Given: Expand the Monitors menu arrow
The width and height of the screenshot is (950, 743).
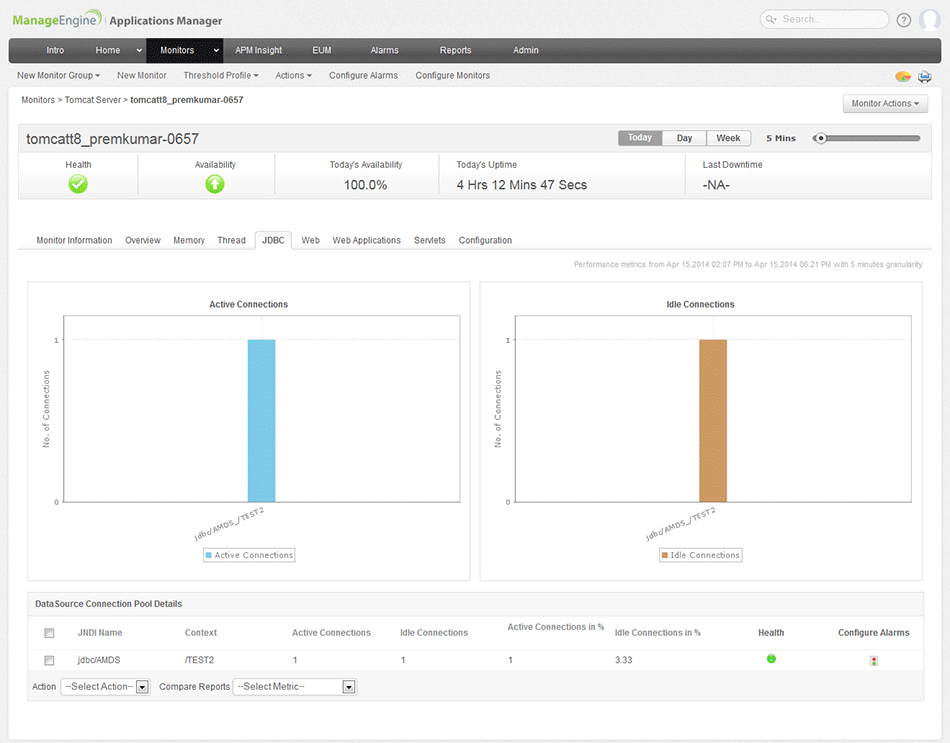Looking at the screenshot, I should point(216,50).
